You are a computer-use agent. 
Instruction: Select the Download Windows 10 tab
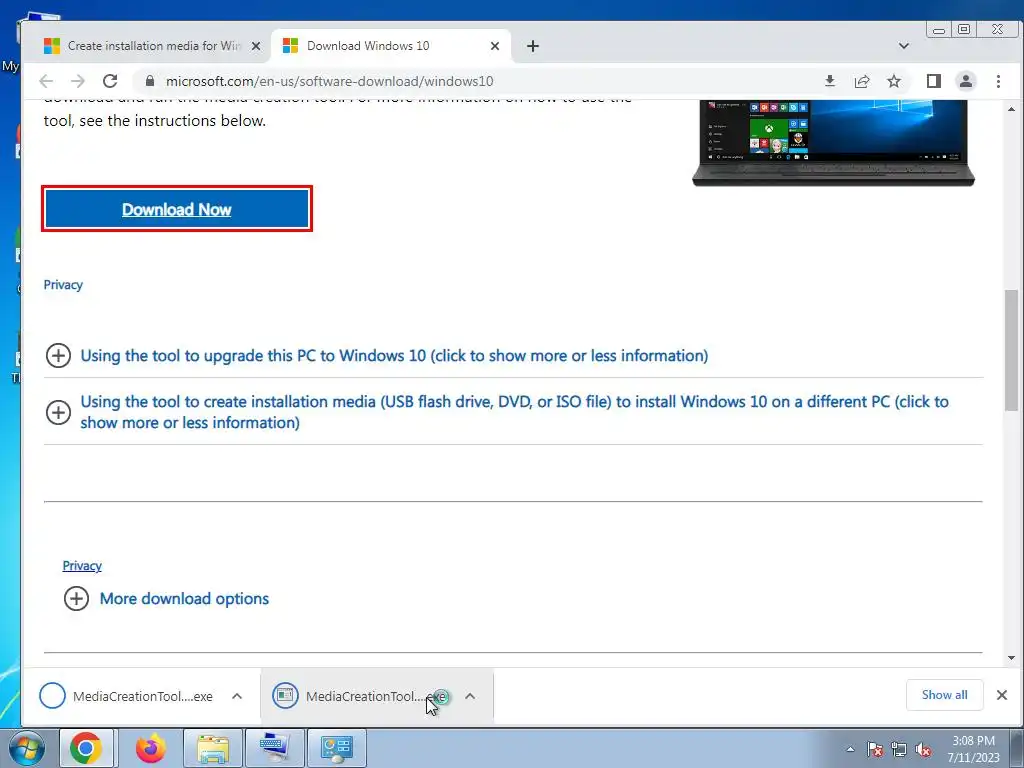coord(390,46)
